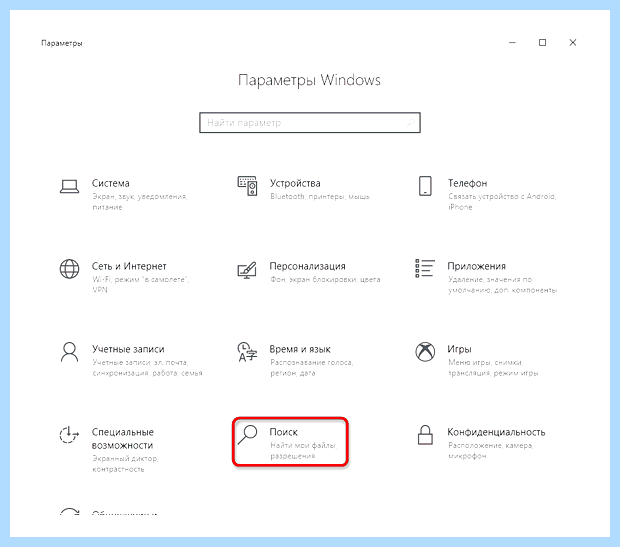The width and height of the screenshot is (620, 547).
Task: Open the Устройства keyboard-speaker icon
Action: point(247,186)
